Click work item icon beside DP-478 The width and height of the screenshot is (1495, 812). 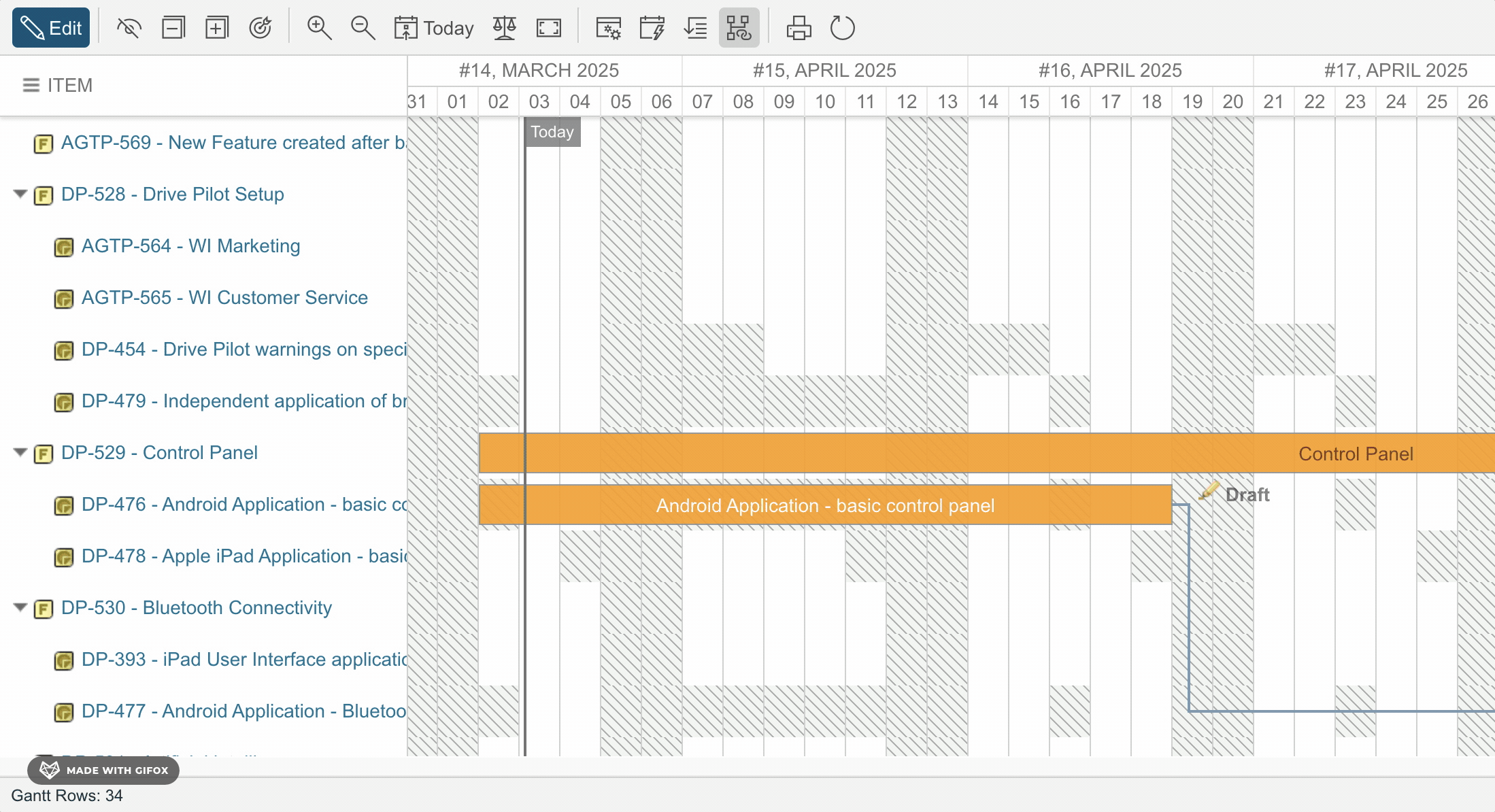(x=64, y=557)
